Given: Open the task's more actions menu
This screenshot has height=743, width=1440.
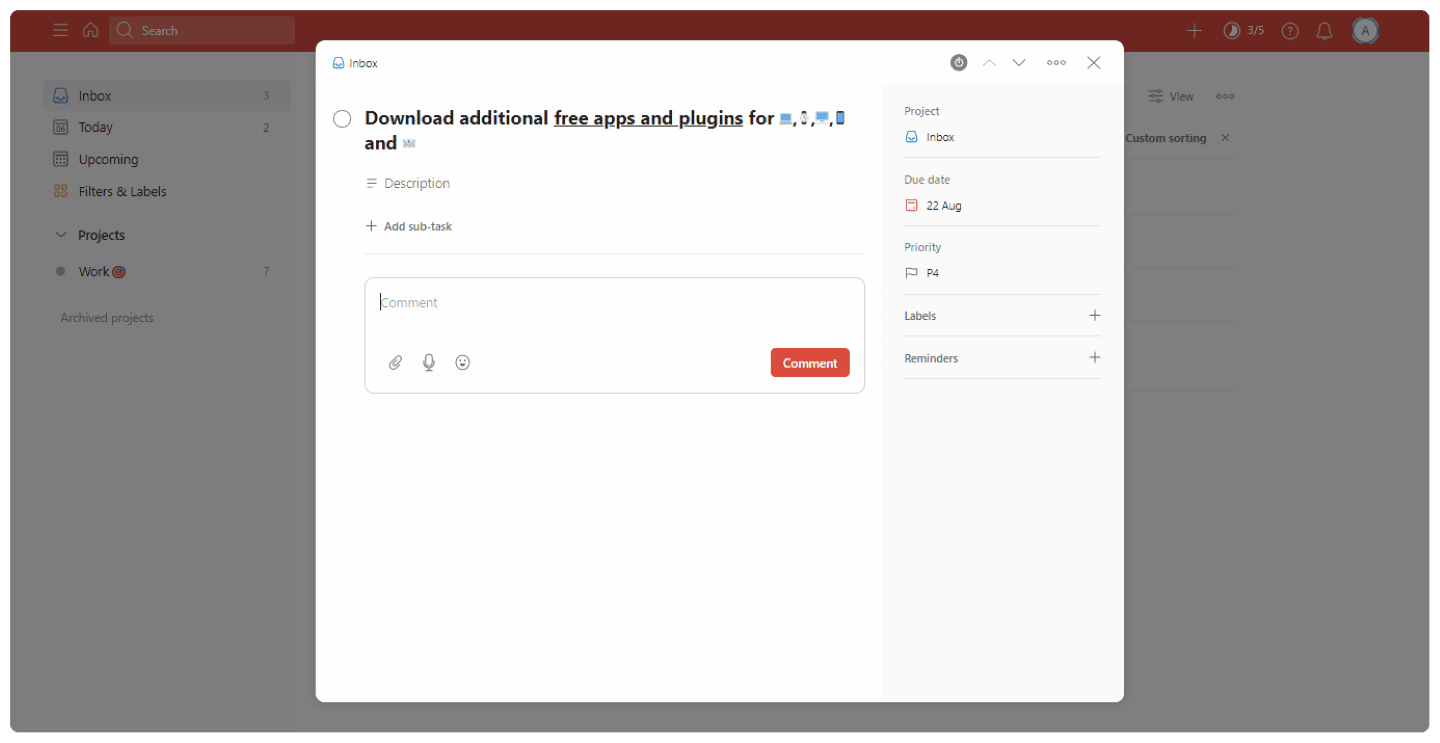Looking at the screenshot, I should click(1056, 63).
